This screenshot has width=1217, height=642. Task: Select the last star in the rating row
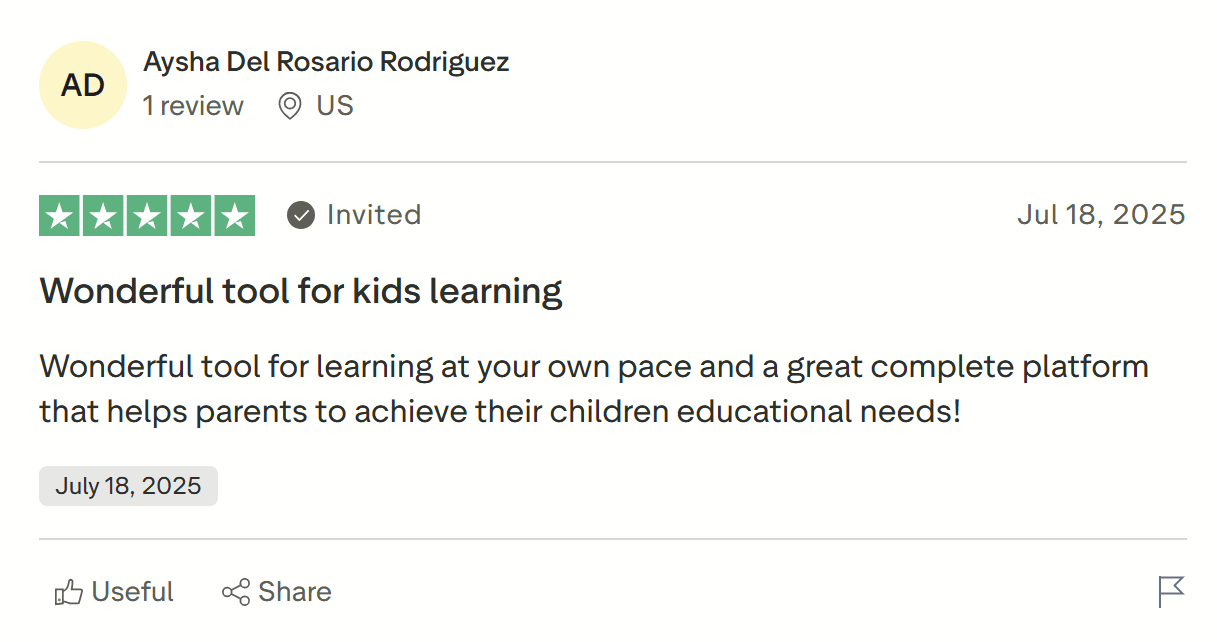[x=233, y=214]
